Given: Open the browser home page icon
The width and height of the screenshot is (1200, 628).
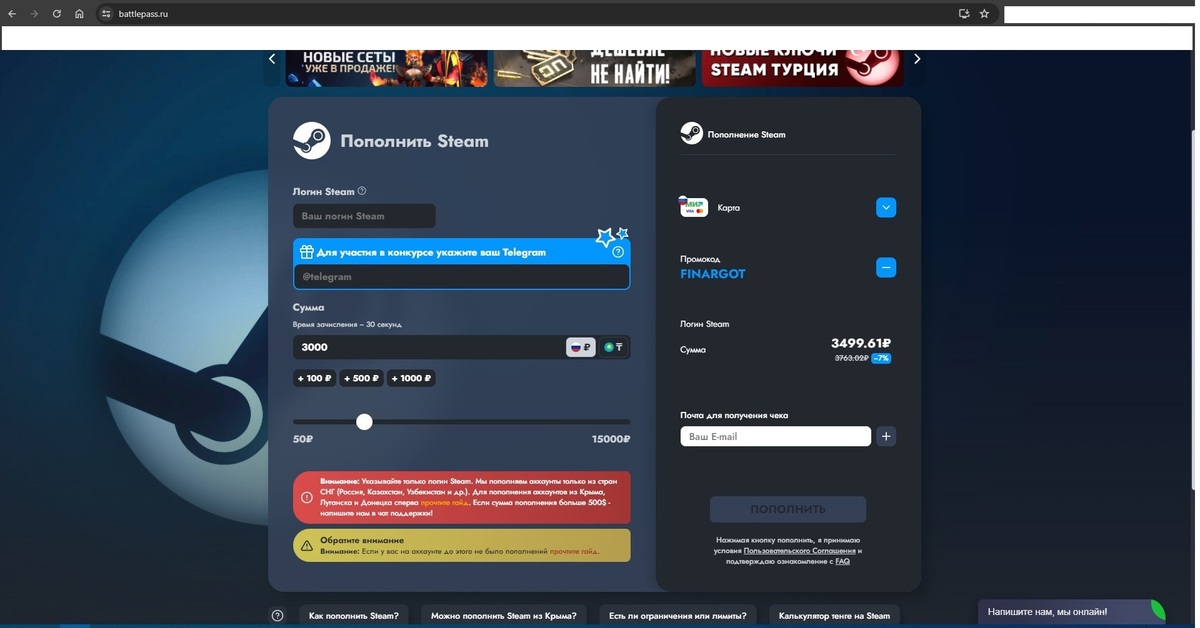Looking at the screenshot, I should (x=79, y=14).
